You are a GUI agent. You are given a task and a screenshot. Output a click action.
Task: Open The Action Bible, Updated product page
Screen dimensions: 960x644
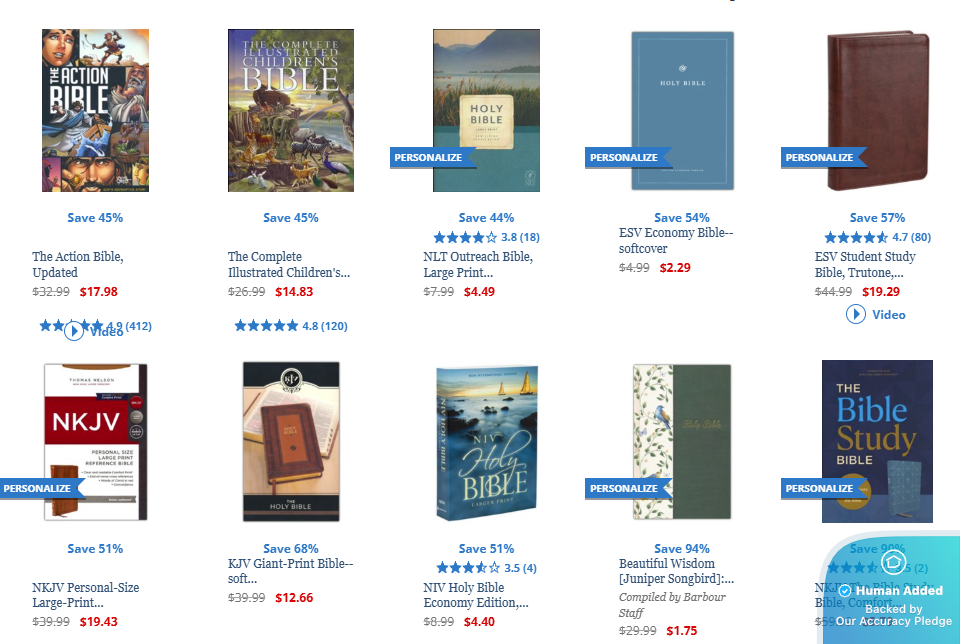pyautogui.click(x=75, y=264)
